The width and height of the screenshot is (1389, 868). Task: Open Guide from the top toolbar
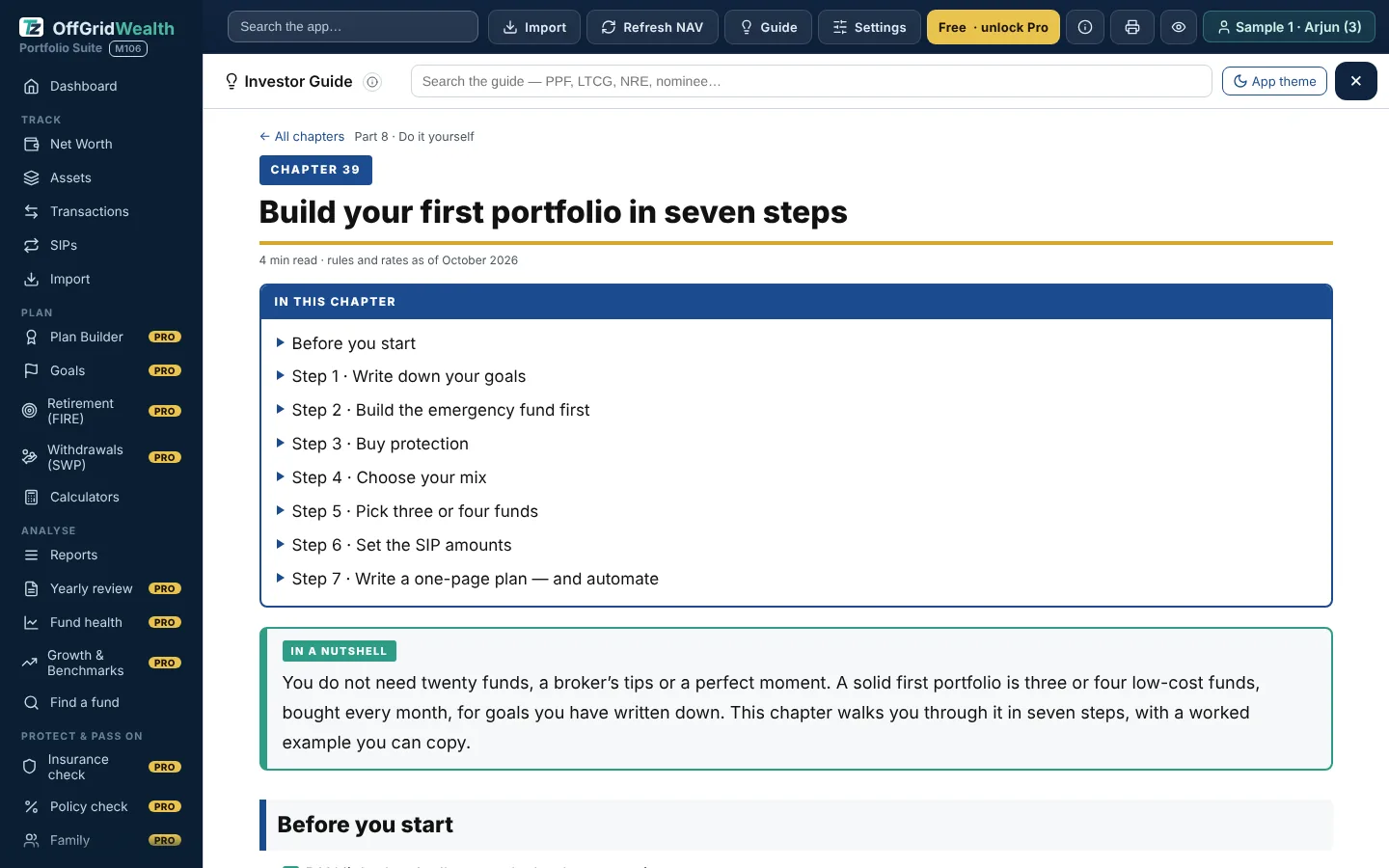pyautogui.click(x=768, y=27)
